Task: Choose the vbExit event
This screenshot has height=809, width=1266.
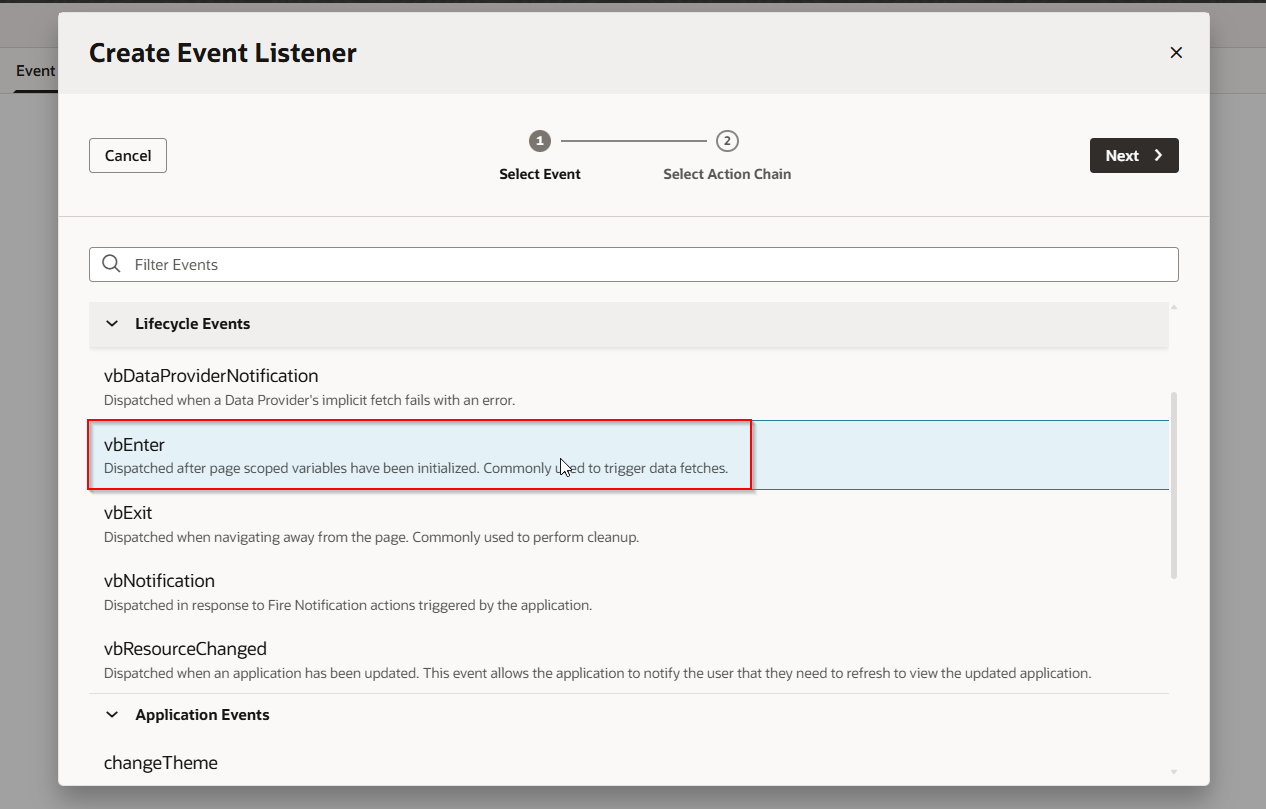Action: click(128, 513)
